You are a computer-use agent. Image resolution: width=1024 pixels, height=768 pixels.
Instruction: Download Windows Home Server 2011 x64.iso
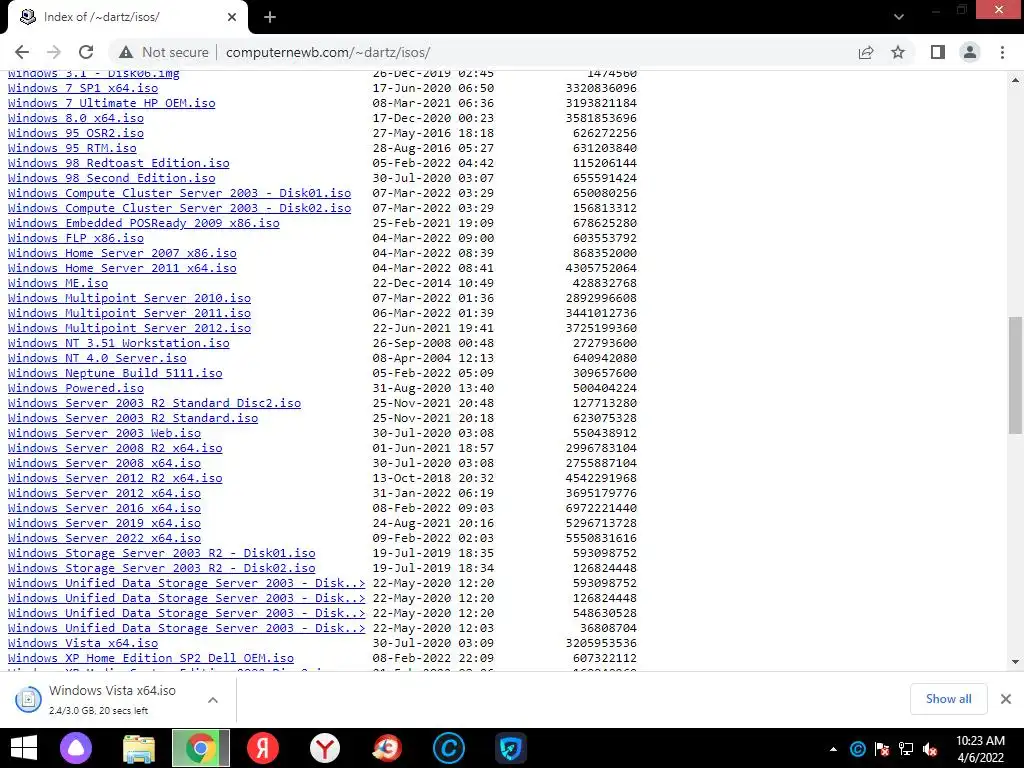coord(122,268)
